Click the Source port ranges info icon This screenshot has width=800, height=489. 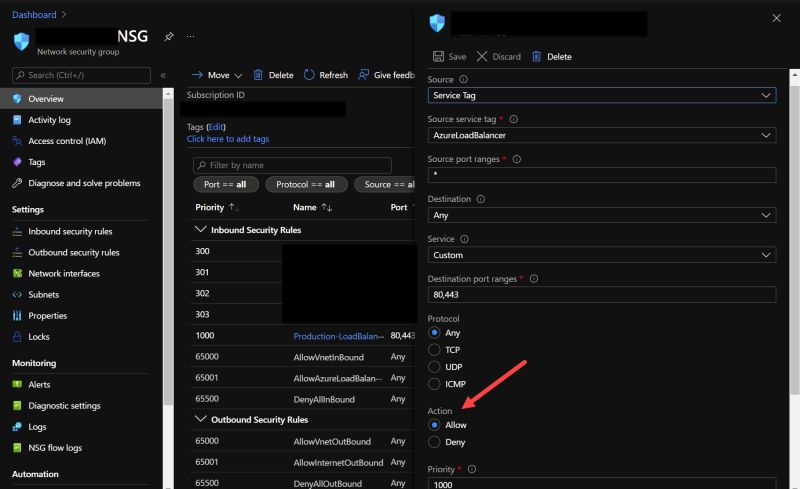tap(517, 159)
